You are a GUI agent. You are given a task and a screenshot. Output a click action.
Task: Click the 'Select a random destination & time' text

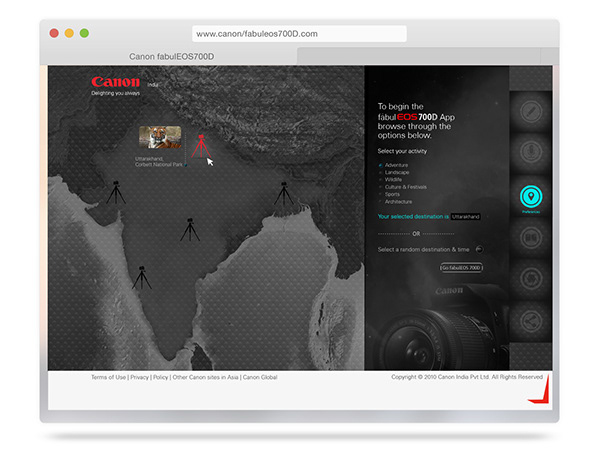[423, 249]
